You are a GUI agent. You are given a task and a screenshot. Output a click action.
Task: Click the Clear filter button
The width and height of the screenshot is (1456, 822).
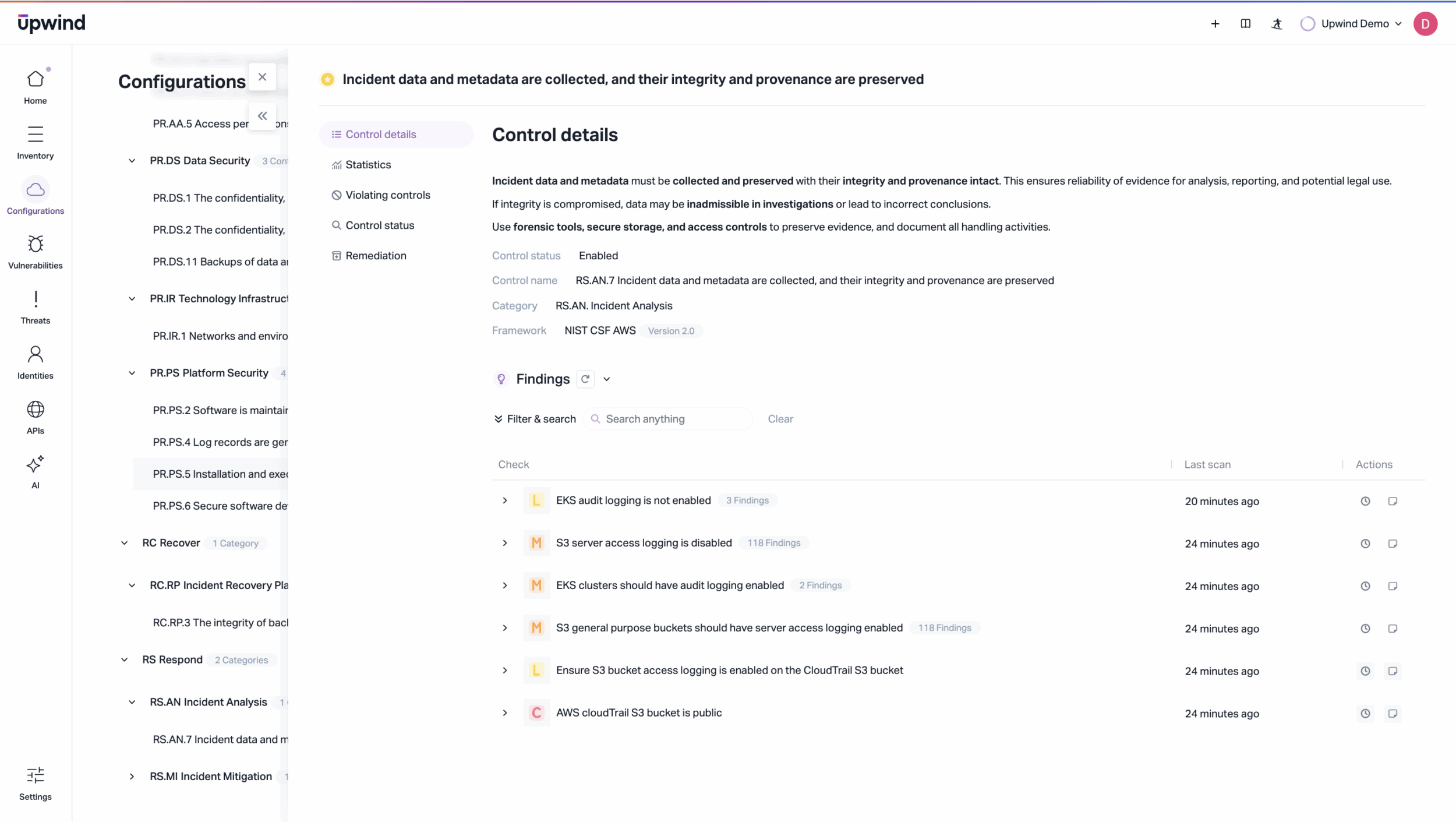(780, 419)
